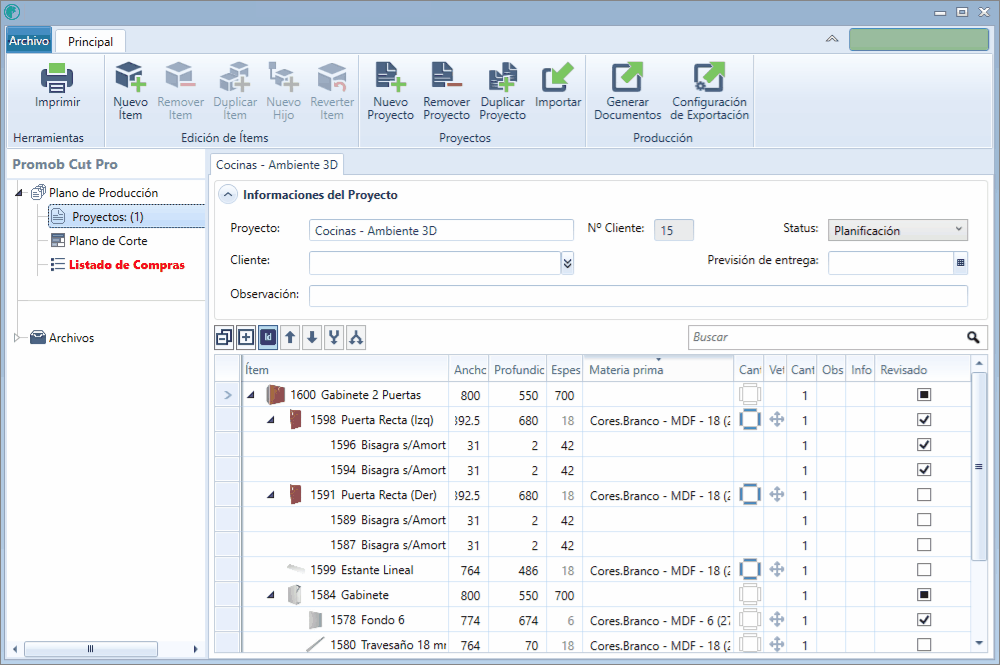Click the edge banding icon for 1598 Puerta Recta (Izq)
Viewport: 1000px width, 665px height.
(750, 420)
